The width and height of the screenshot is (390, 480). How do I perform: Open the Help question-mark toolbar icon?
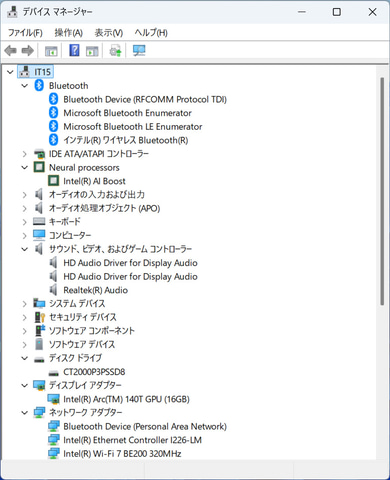point(74,51)
